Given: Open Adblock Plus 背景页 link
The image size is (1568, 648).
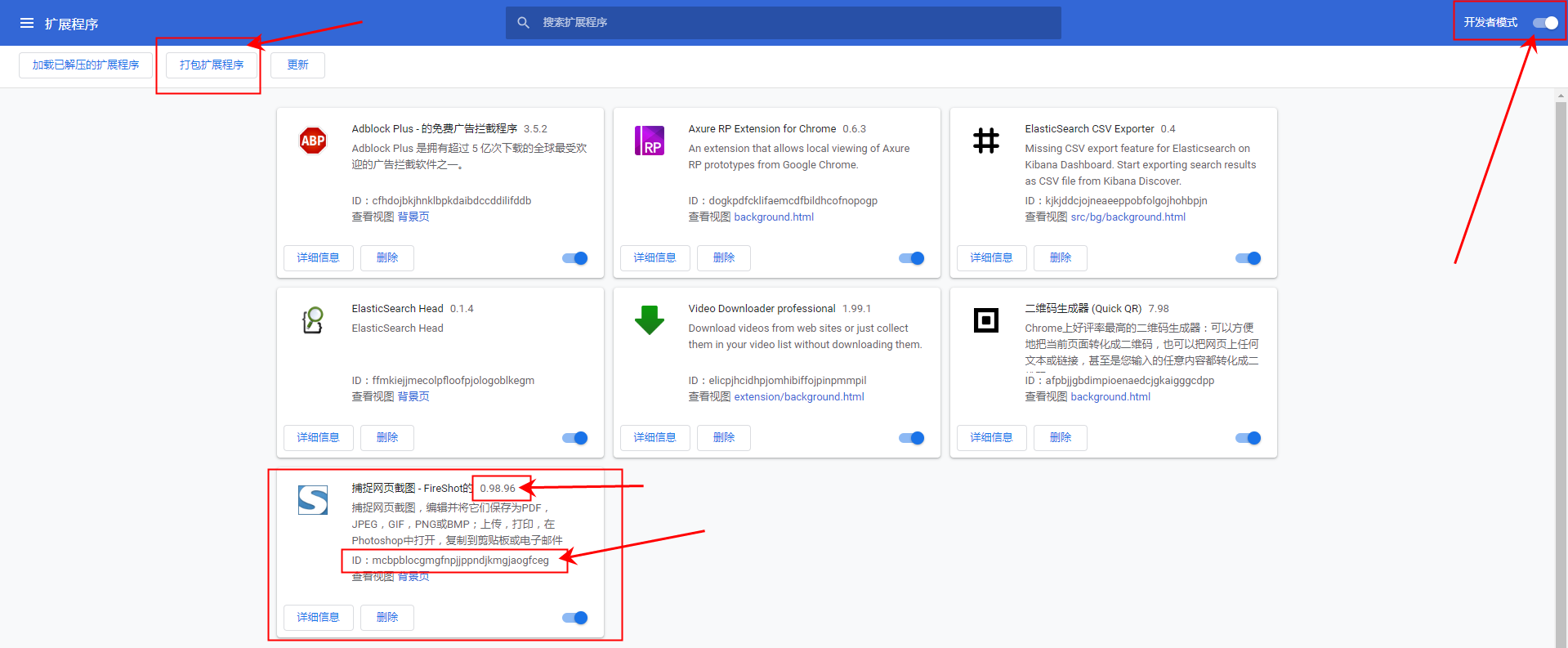Looking at the screenshot, I should 413,217.
